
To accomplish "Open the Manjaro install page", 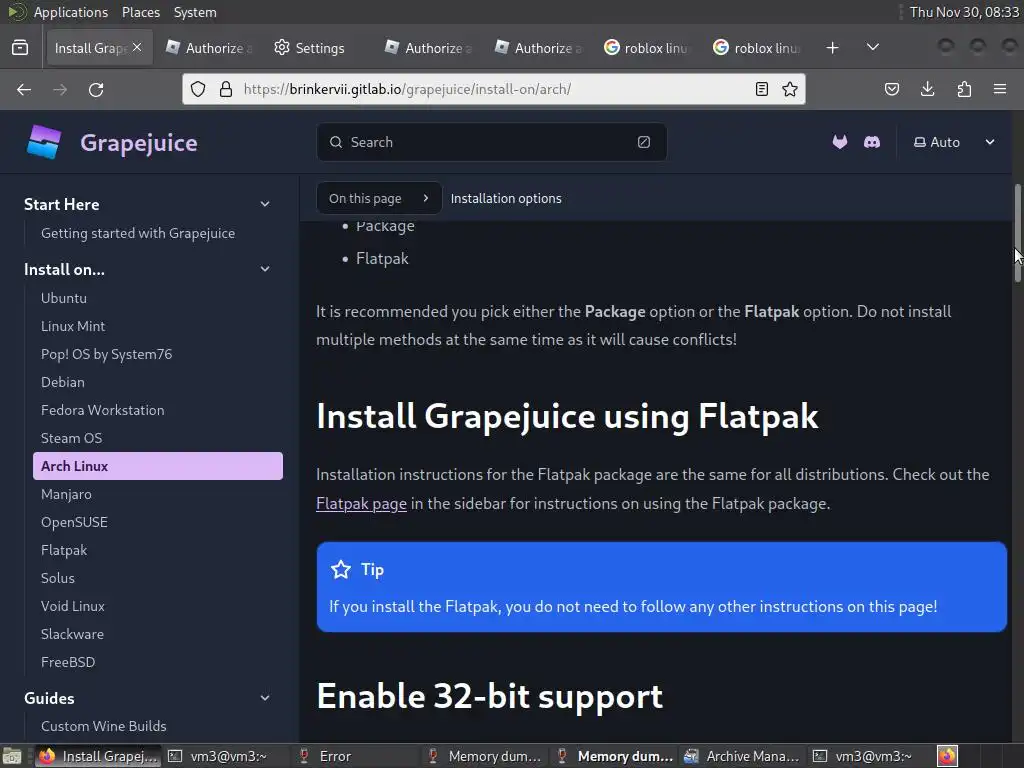I will [x=66, y=494].
